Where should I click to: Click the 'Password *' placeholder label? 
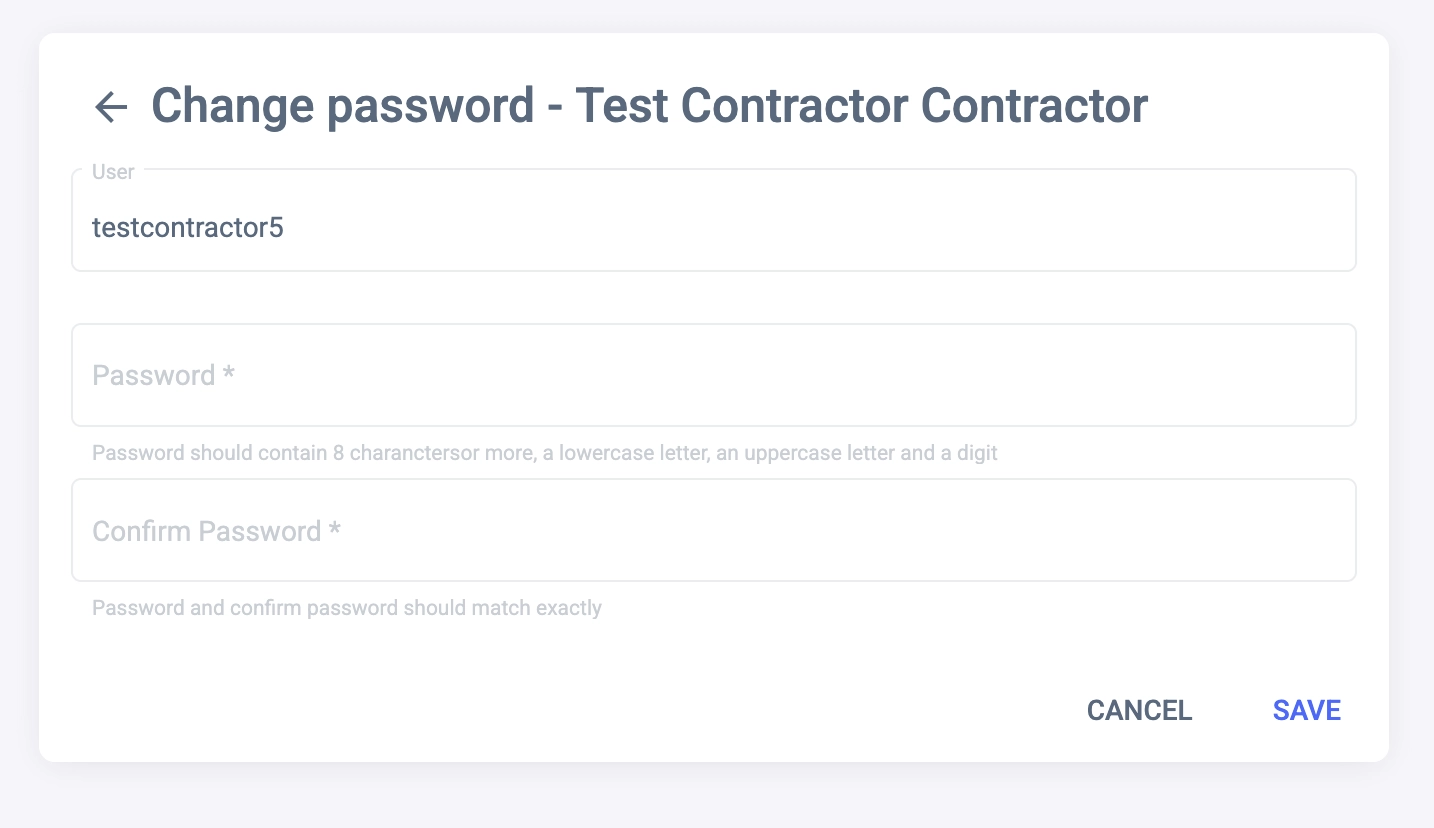tap(163, 376)
